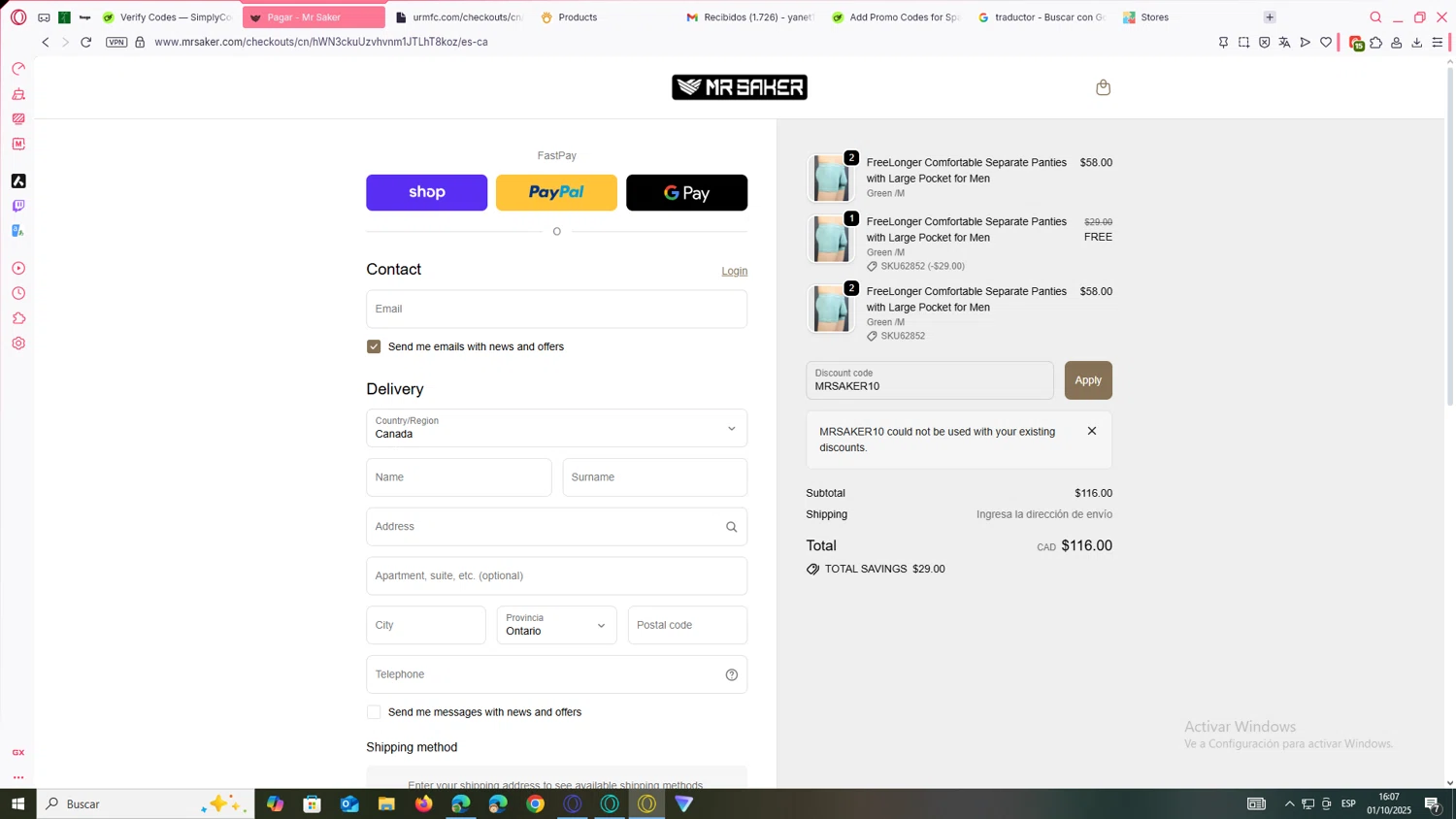
Task: Pay with the PayPal button
Action: coord(556,192)
